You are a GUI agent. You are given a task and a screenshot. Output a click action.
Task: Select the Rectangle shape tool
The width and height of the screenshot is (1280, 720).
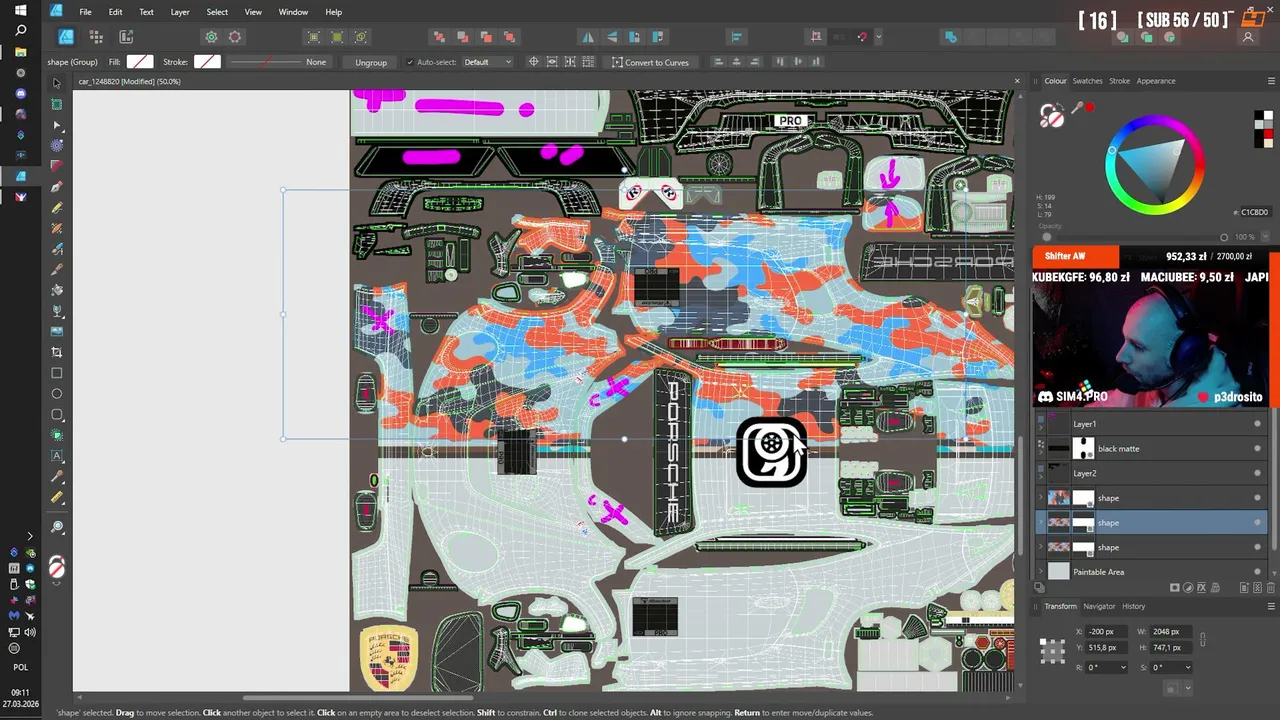pos(57,373)
